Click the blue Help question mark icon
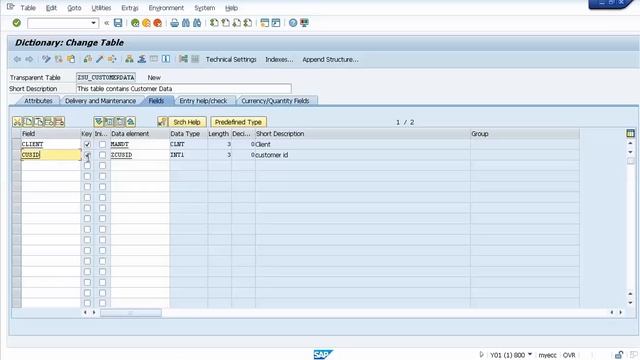The image size is (640, 360). tap(293, 23)
